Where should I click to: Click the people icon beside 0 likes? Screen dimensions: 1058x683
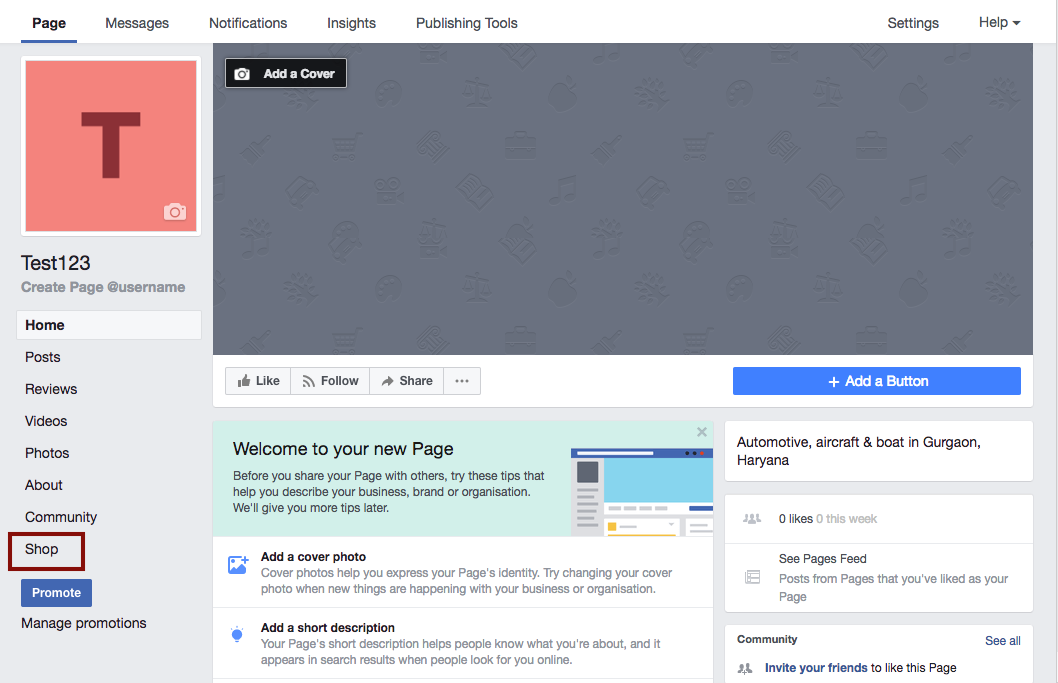pyautogui.click(x=752, y=518)
